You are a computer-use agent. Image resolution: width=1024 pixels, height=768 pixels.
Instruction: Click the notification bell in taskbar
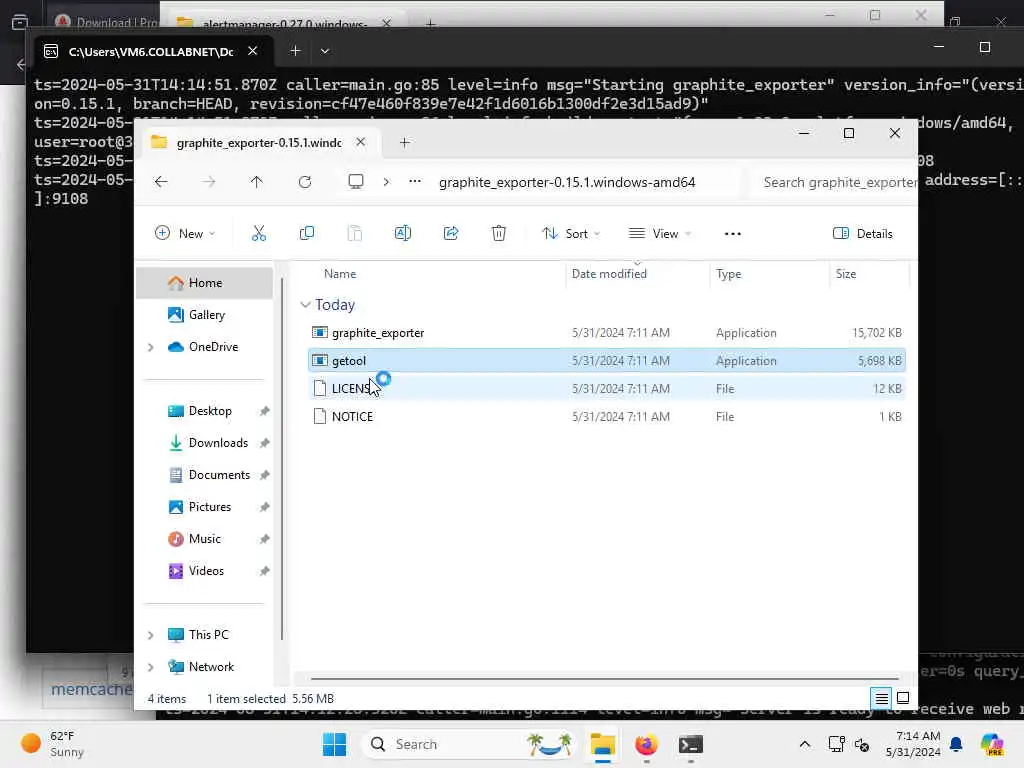tap(956, 744)
